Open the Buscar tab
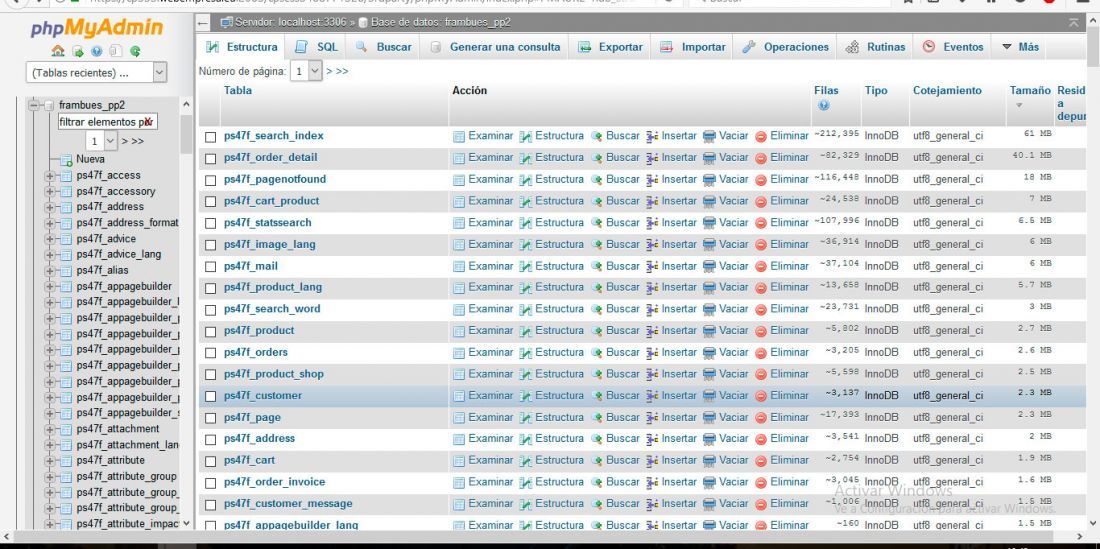Image resolution: width=1100 pixels, height=549 pixels. pos(384,47)
